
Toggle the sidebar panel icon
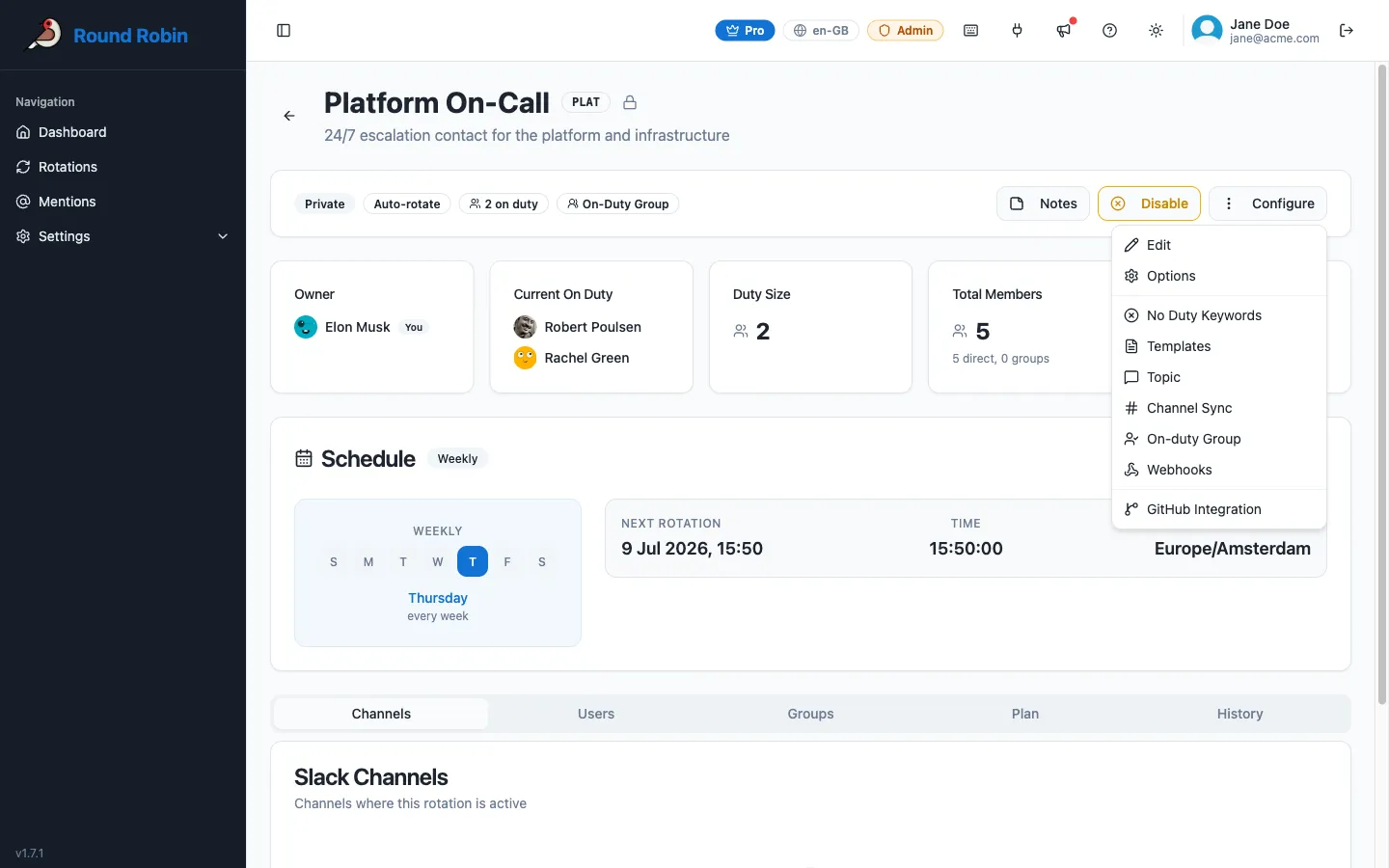coord(284,31)
